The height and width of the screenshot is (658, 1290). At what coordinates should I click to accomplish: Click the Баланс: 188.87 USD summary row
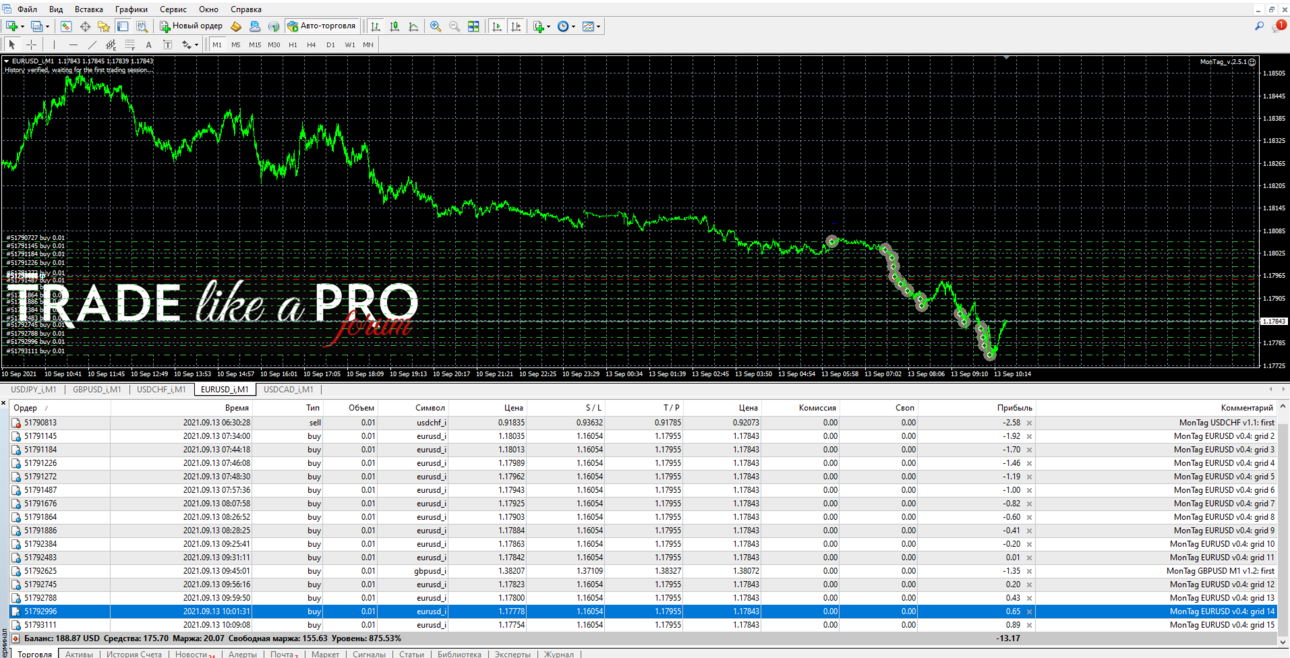pos(645,638)
